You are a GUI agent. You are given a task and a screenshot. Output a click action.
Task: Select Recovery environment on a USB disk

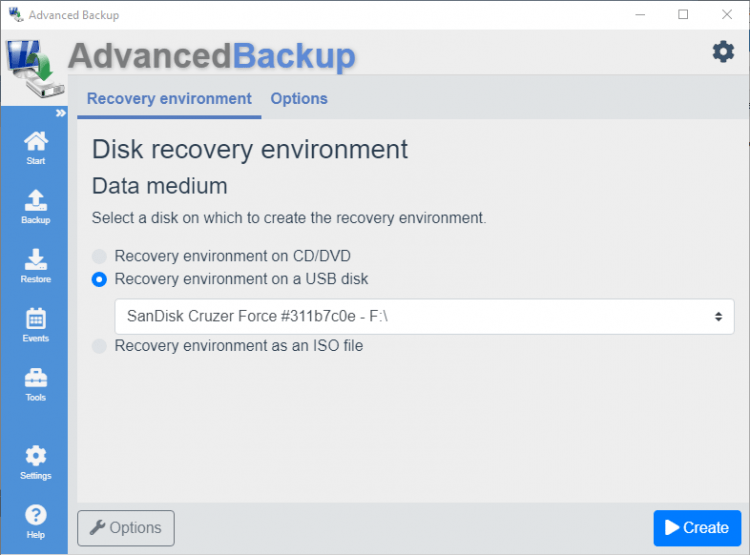click(99, 279)
